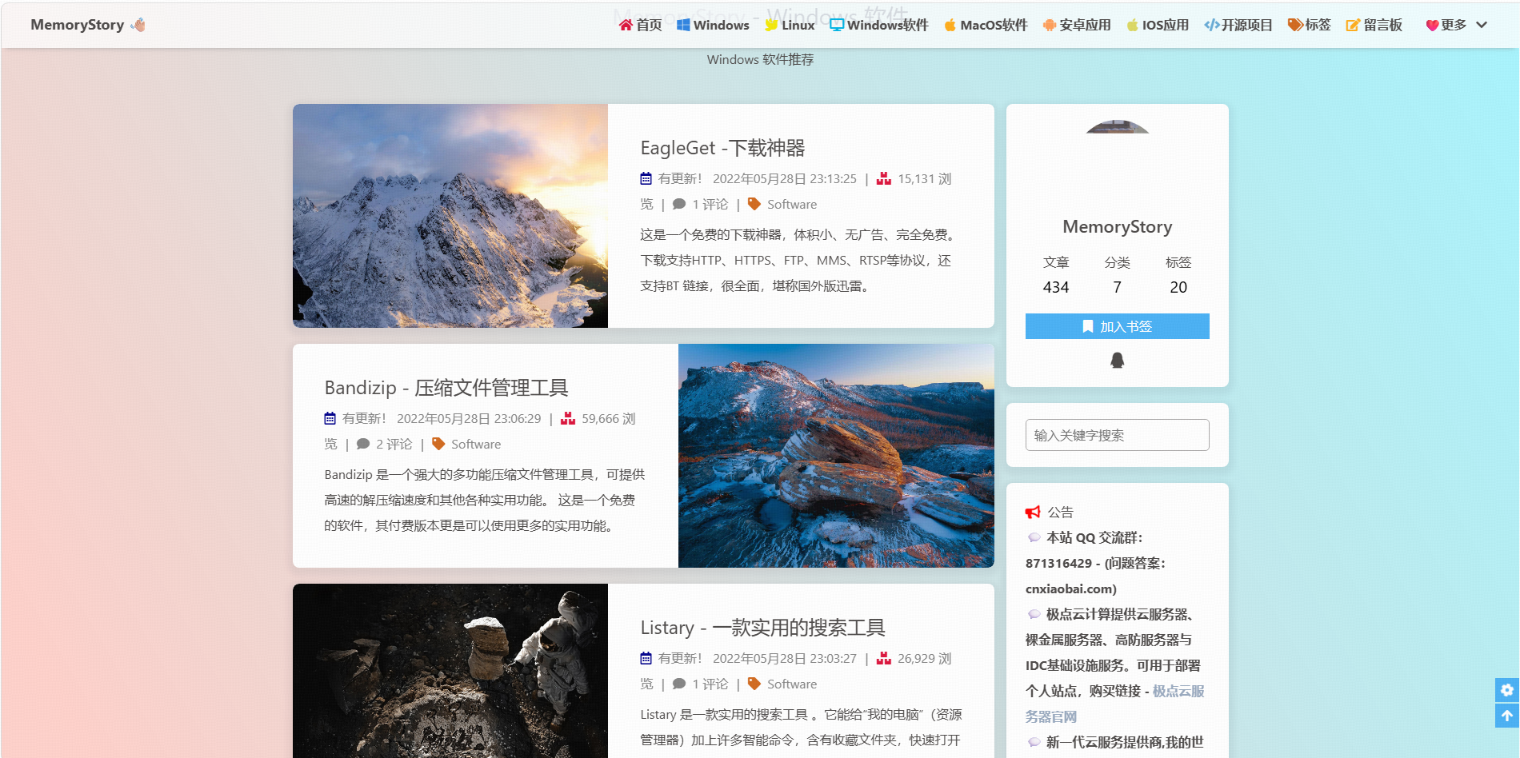
Task: Open the MacOS软件 nav item
Action: click(x=985, y=25)
